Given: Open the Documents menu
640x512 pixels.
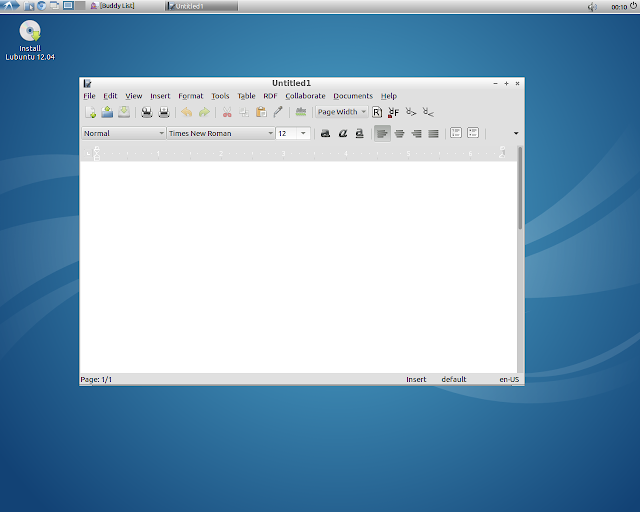Looking at the screenshot, I should 353,96.
